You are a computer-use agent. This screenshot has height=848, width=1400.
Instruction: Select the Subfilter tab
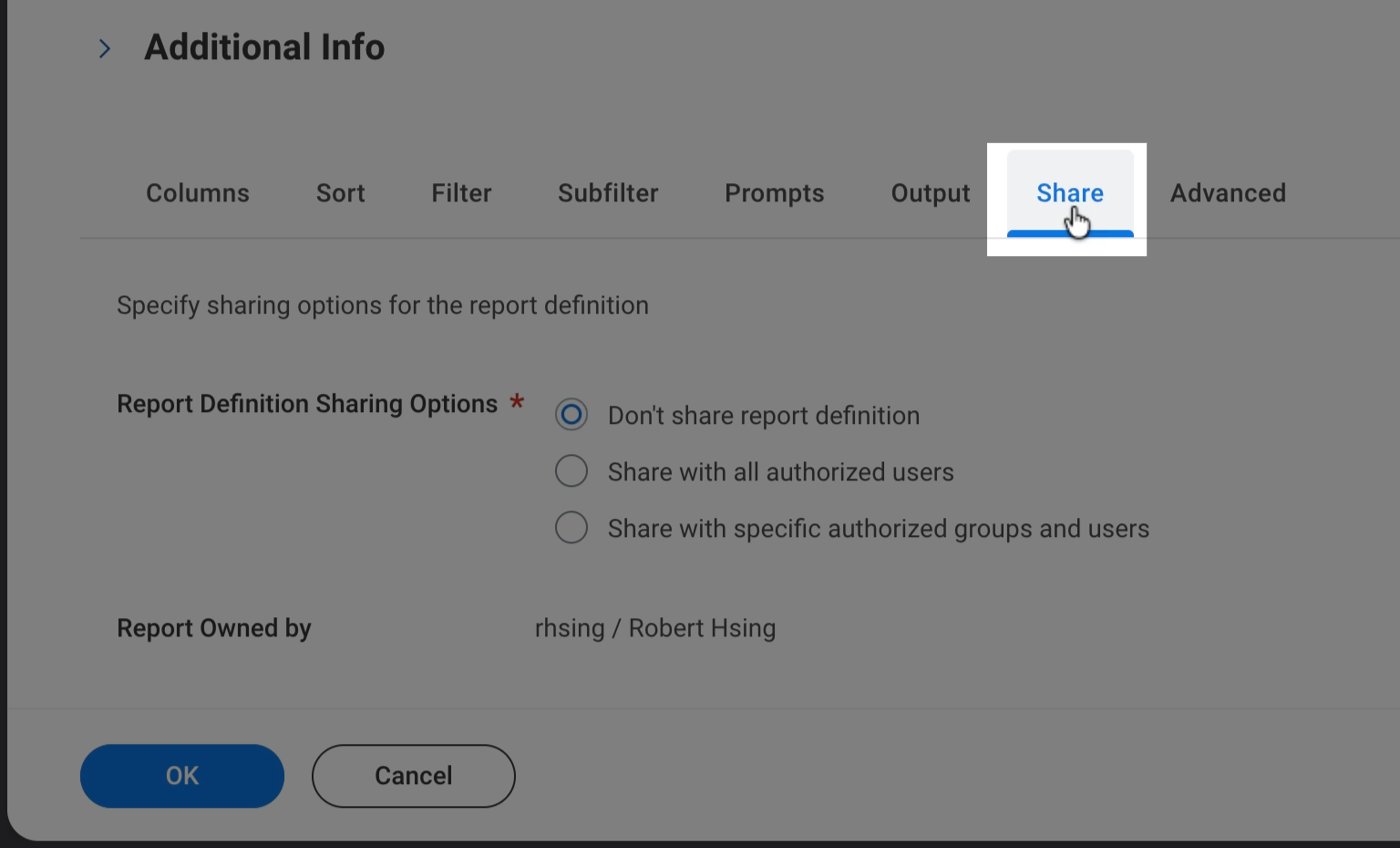pyautogui.click(x=608, y=193)
